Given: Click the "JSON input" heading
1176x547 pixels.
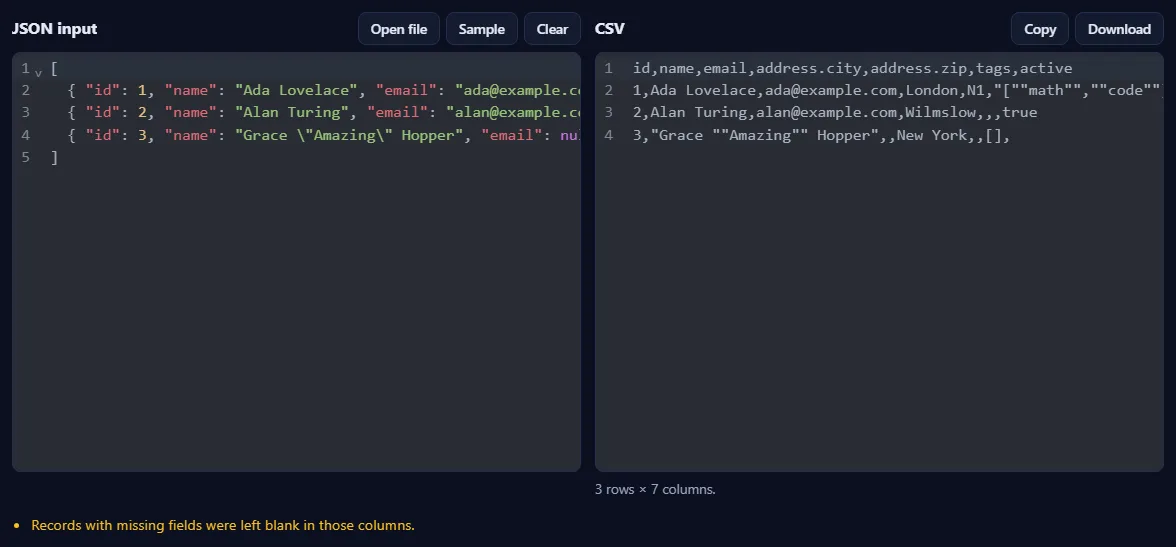Looking at the screenshot, I should [54, 29].
